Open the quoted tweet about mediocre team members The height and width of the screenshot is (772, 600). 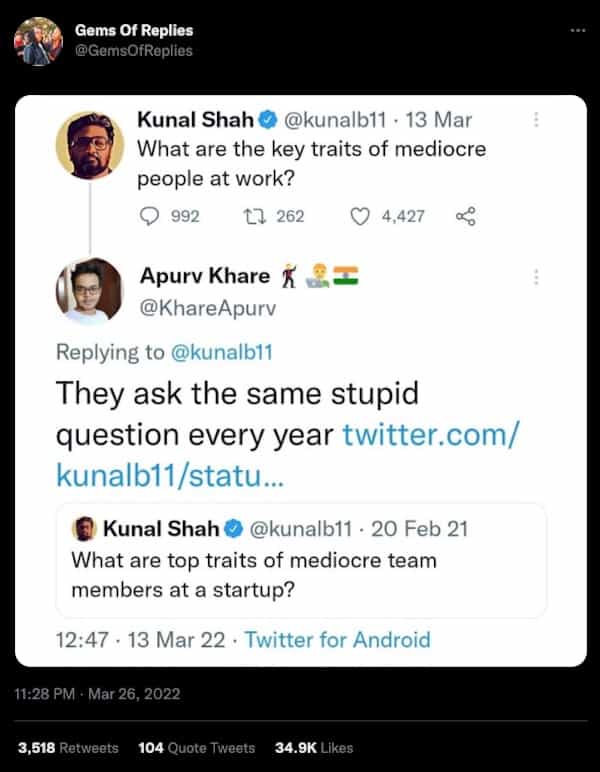tap(300, 574)
